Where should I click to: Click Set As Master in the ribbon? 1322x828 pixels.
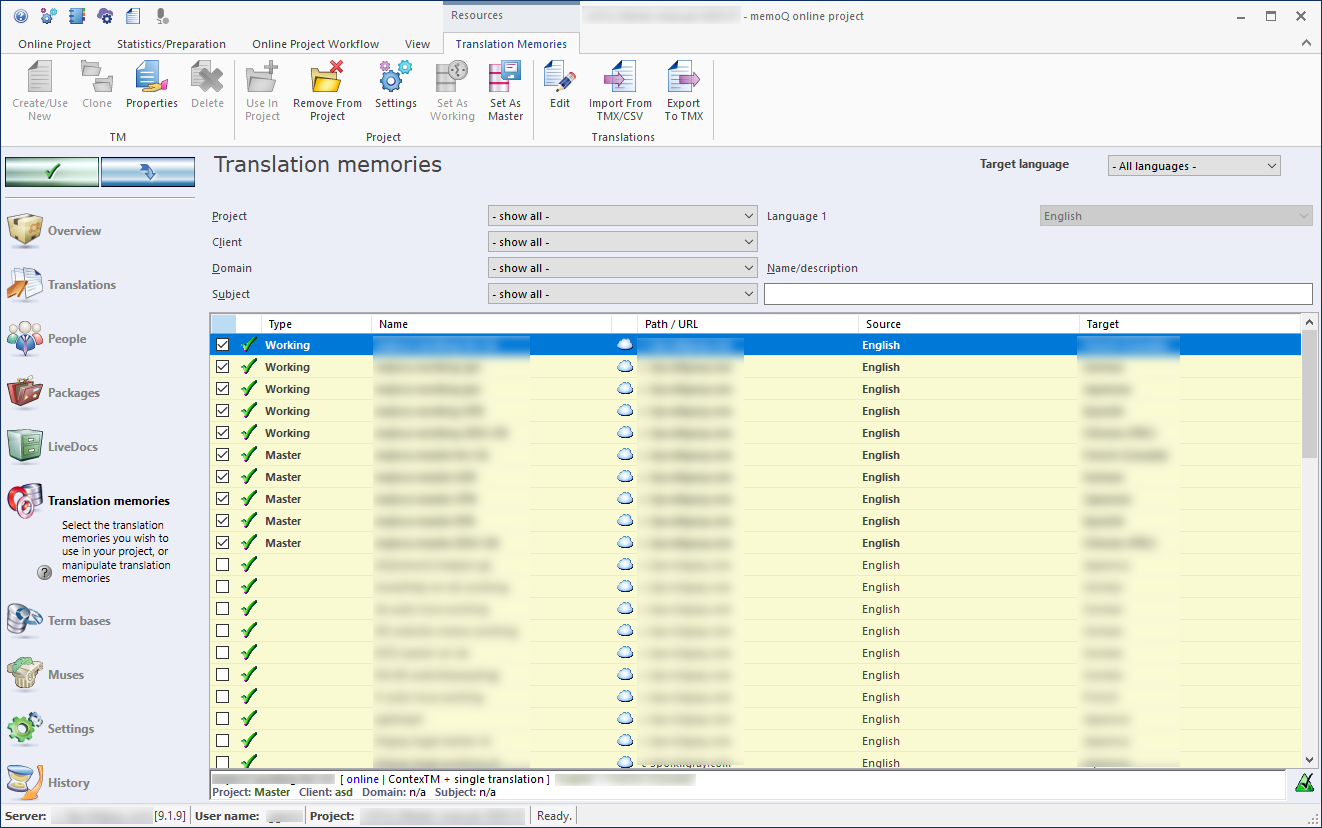tap(505, 90)
